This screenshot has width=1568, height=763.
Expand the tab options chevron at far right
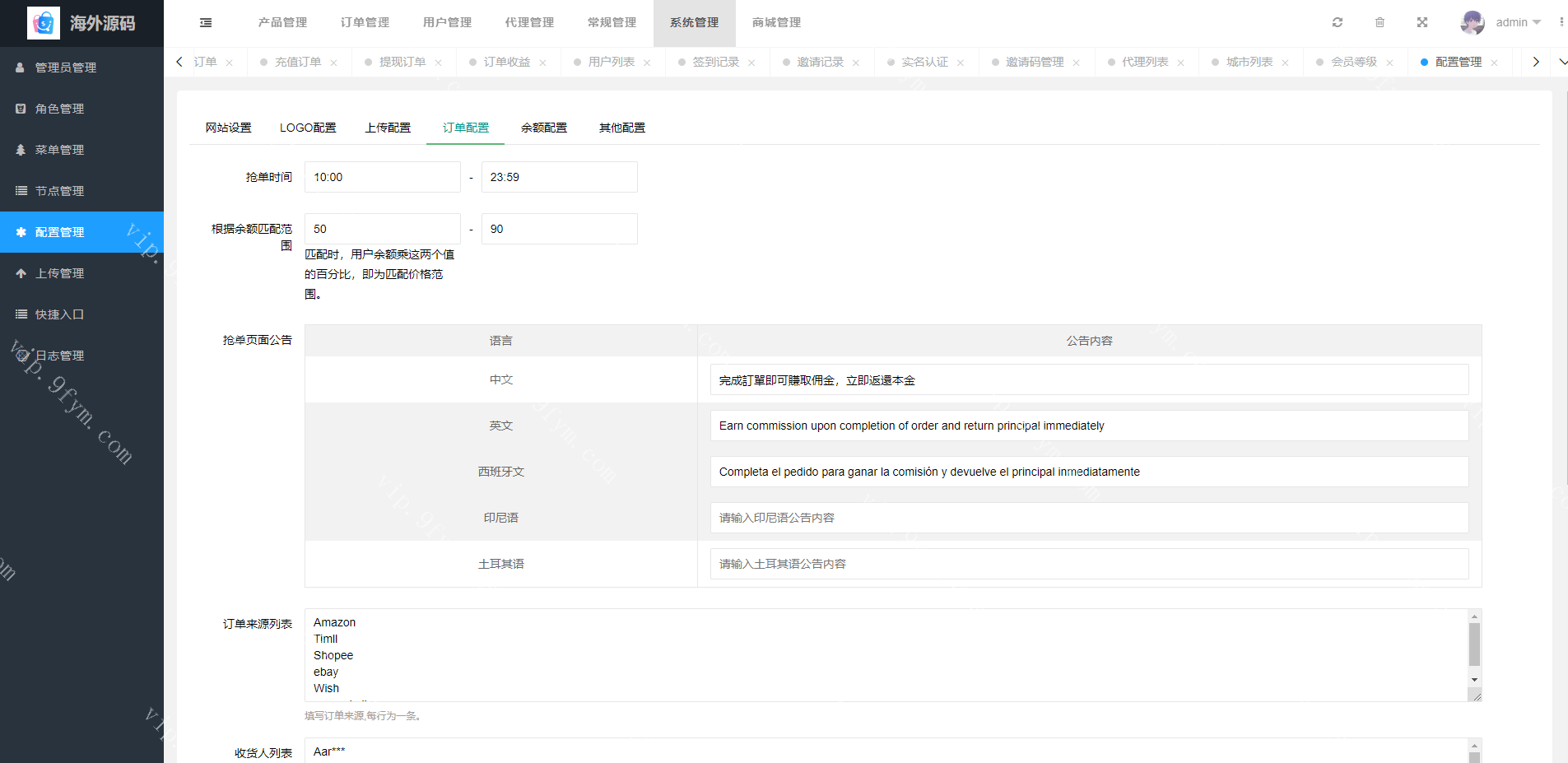pos(1561,62)
